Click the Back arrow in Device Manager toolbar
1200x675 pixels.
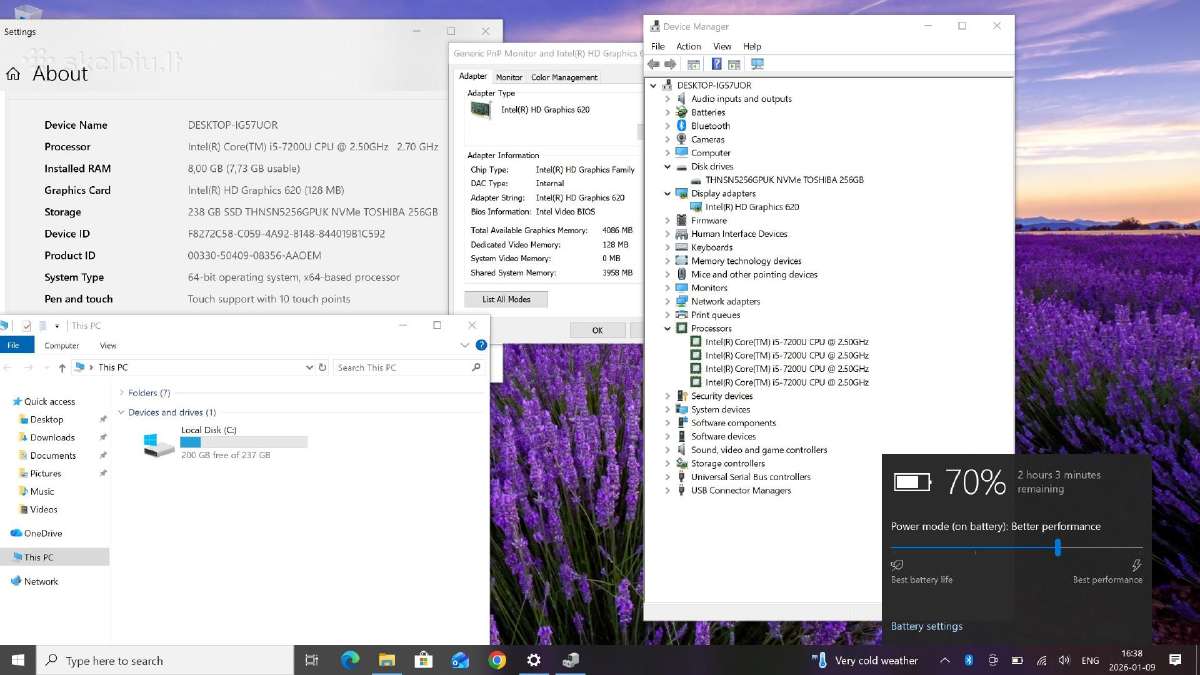click(654, 64)
